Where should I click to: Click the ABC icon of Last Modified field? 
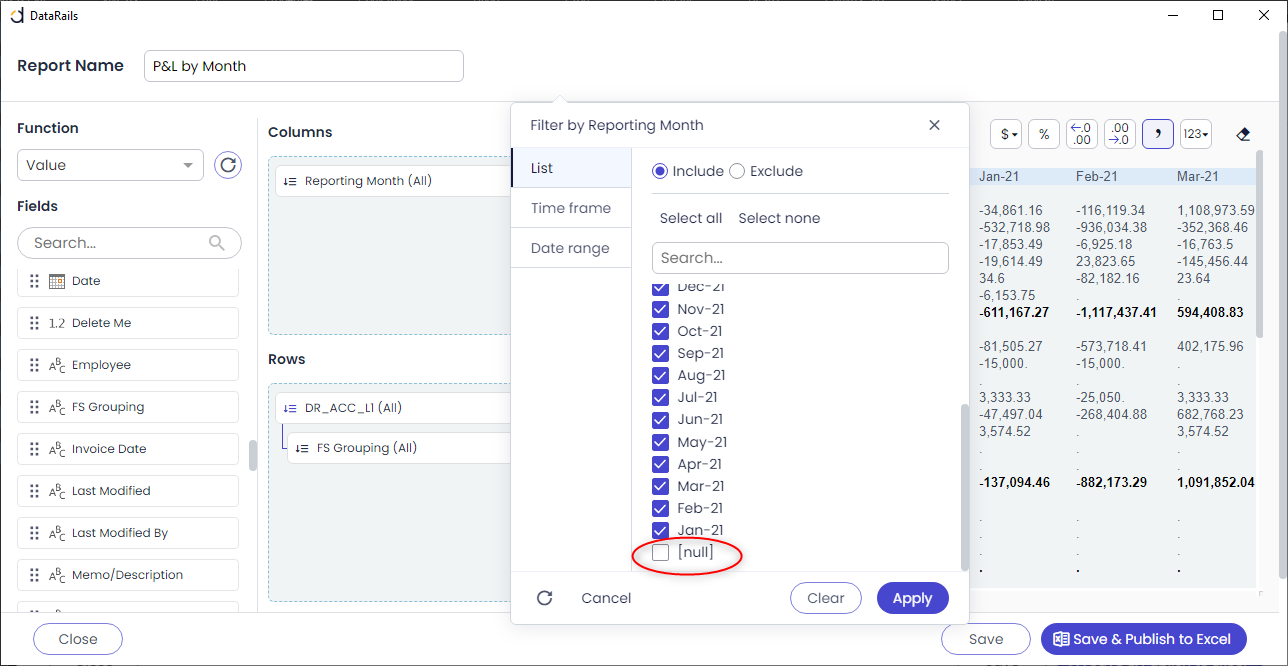point(57,492)
